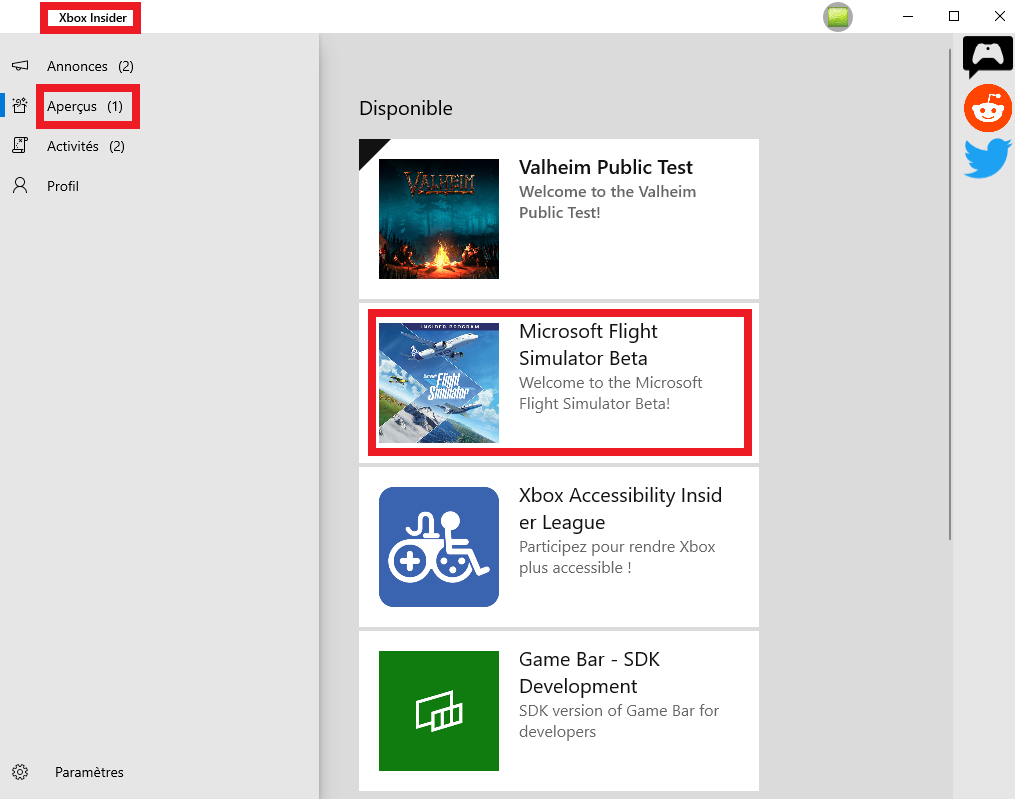Click the Disponible section heading
1015x799 pixels.
[406, 108]
